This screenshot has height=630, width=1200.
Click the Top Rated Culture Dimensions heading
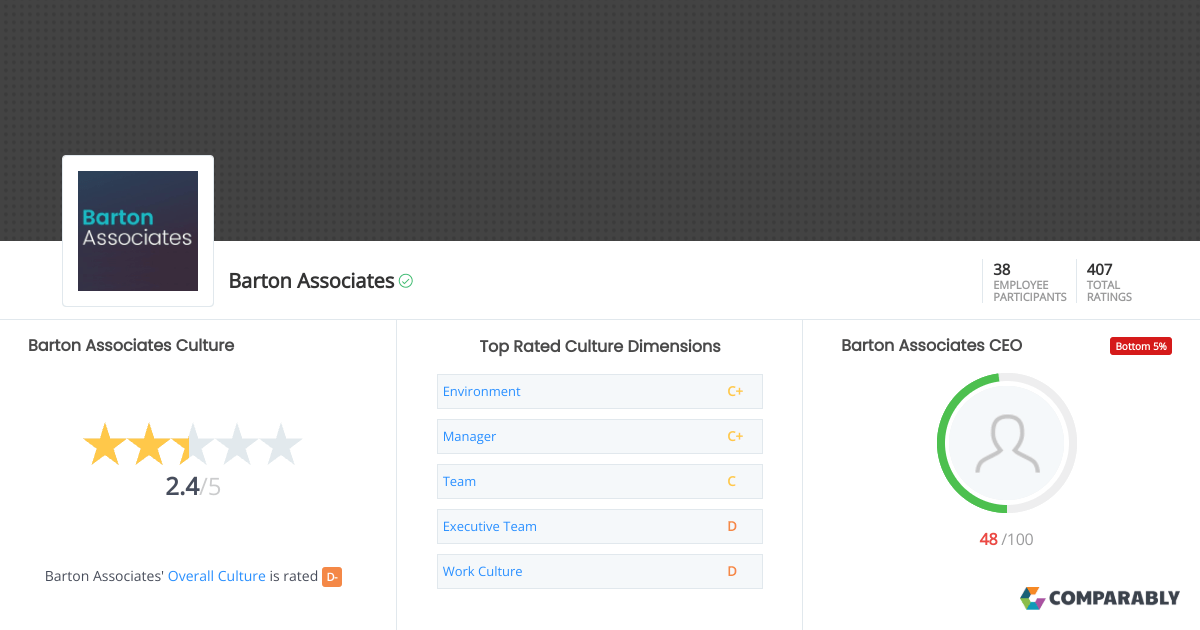[600, 346]
